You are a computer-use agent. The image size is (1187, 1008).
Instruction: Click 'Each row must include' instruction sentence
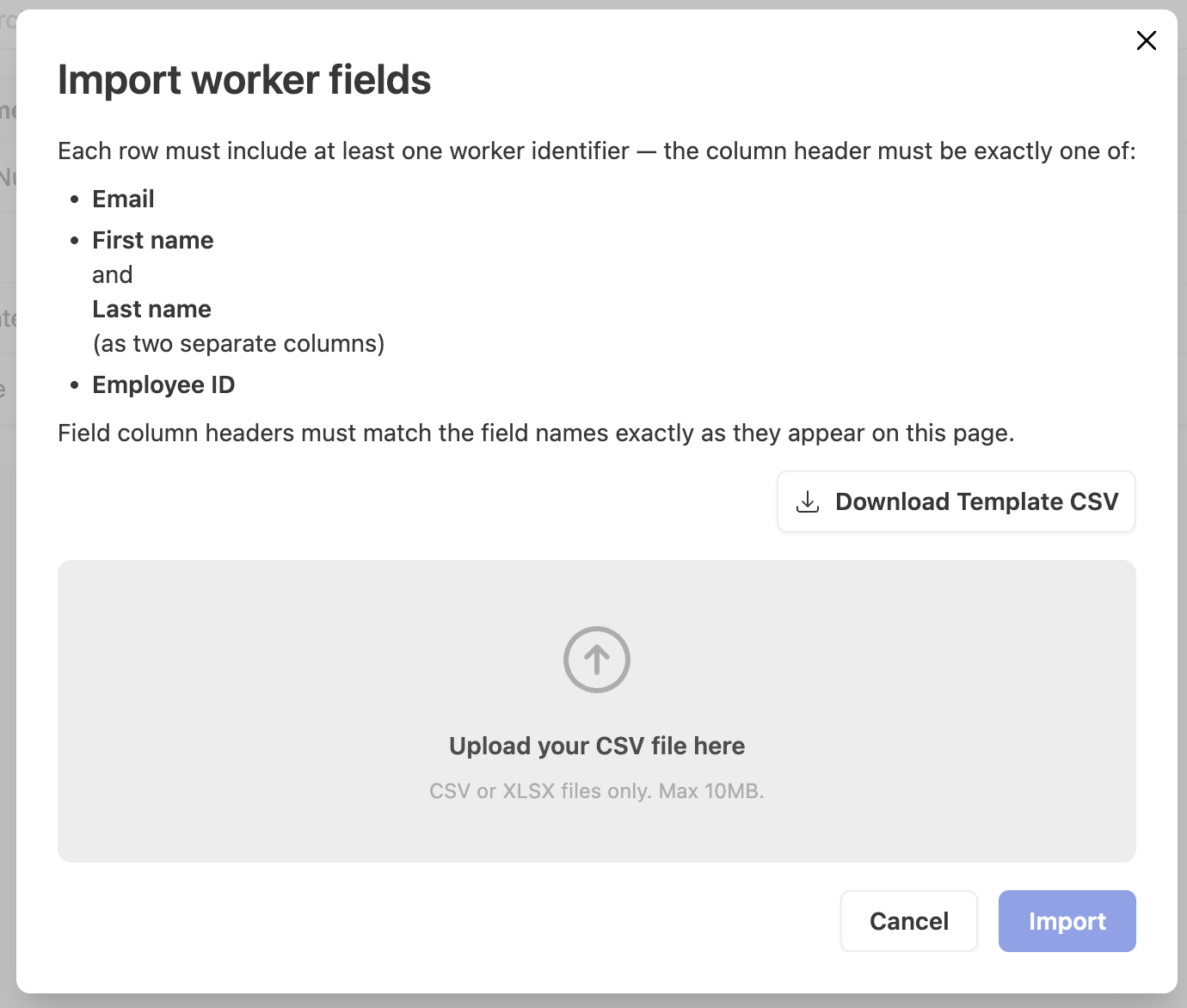pos(597,151)
